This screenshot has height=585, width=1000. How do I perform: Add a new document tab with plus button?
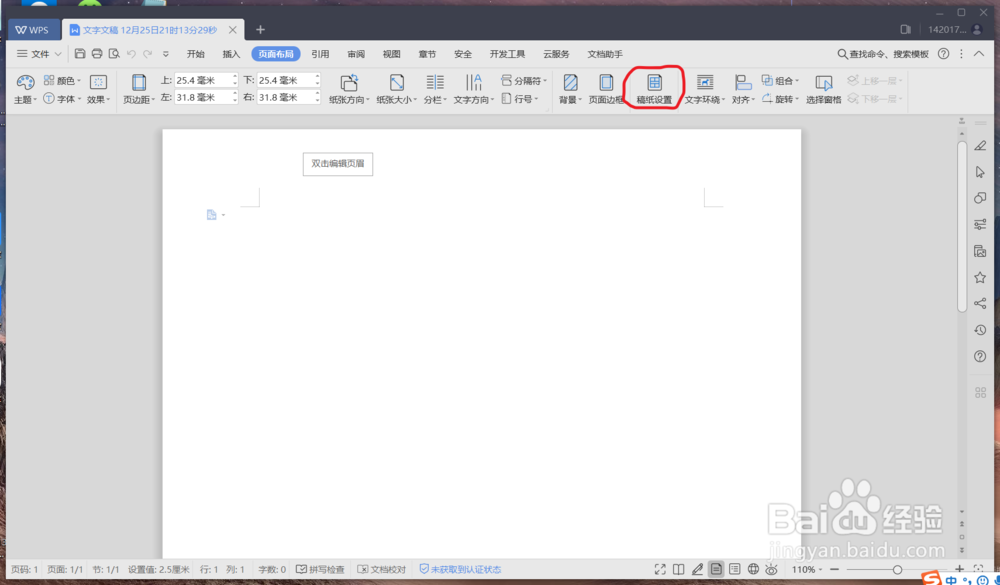tap(260, 30)
